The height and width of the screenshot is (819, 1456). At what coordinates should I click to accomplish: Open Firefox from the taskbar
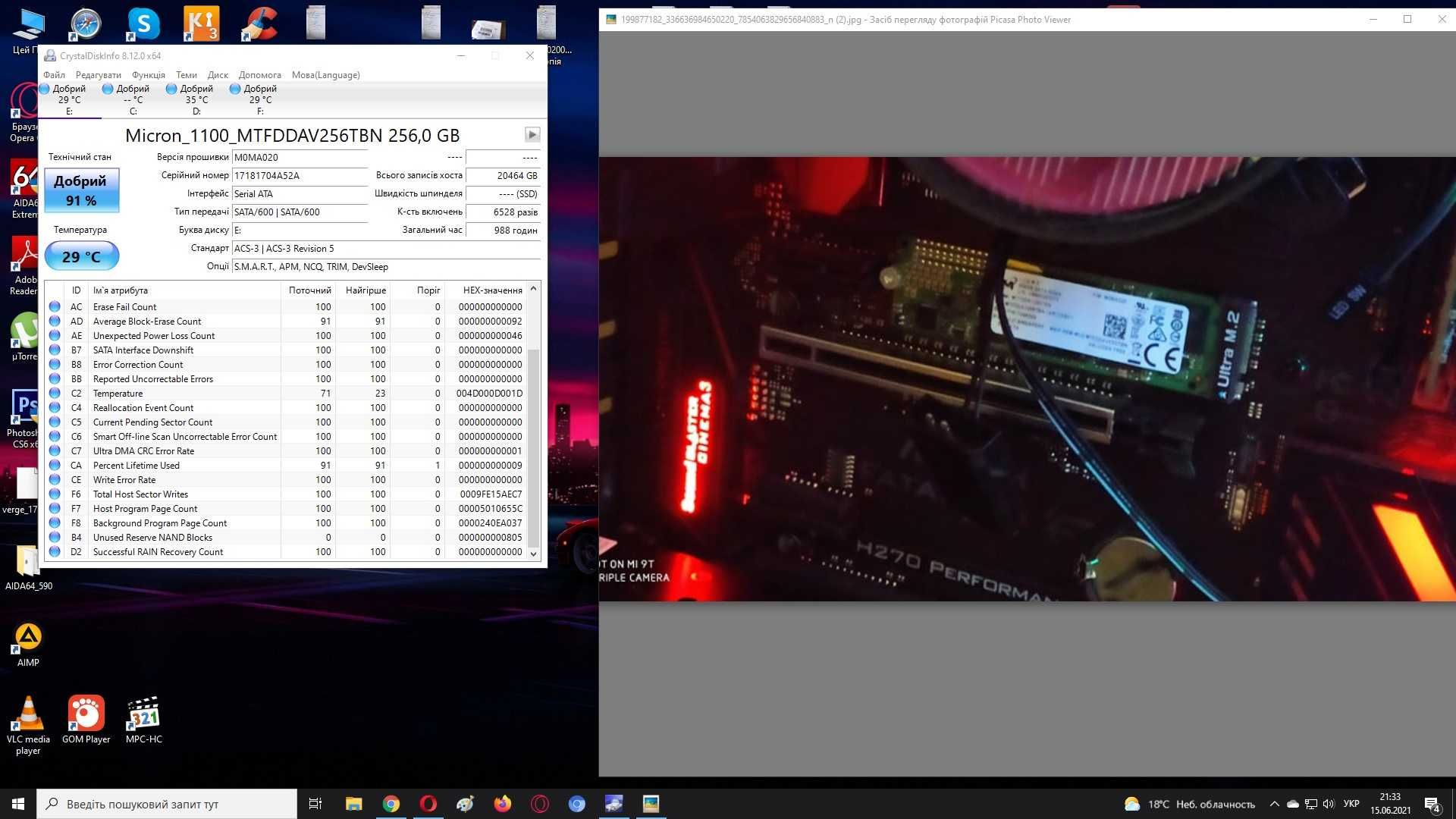tap(502, 804)
